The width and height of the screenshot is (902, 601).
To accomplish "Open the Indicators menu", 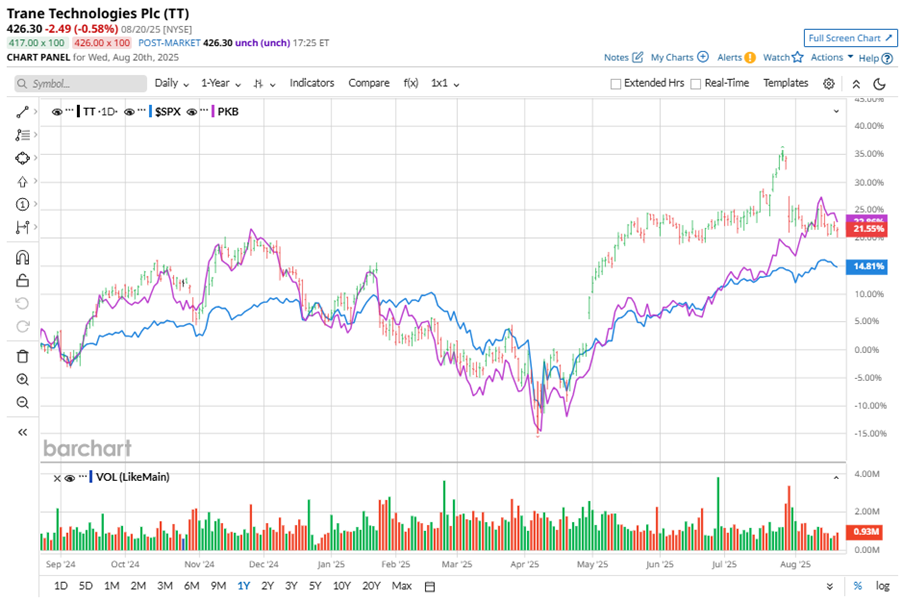I will (312, 83).
